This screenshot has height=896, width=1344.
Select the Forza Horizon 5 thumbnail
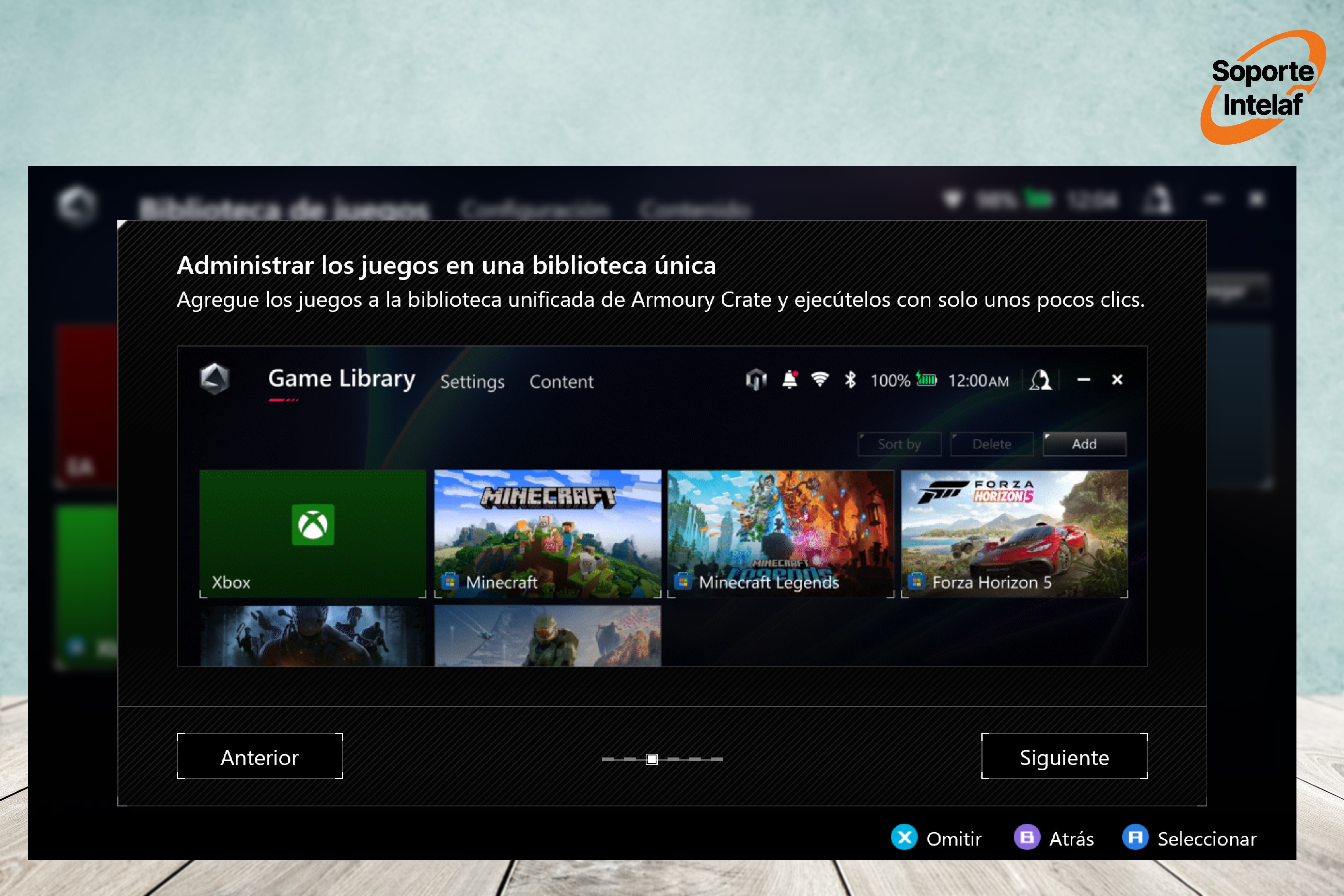[x=1014, y=533]
